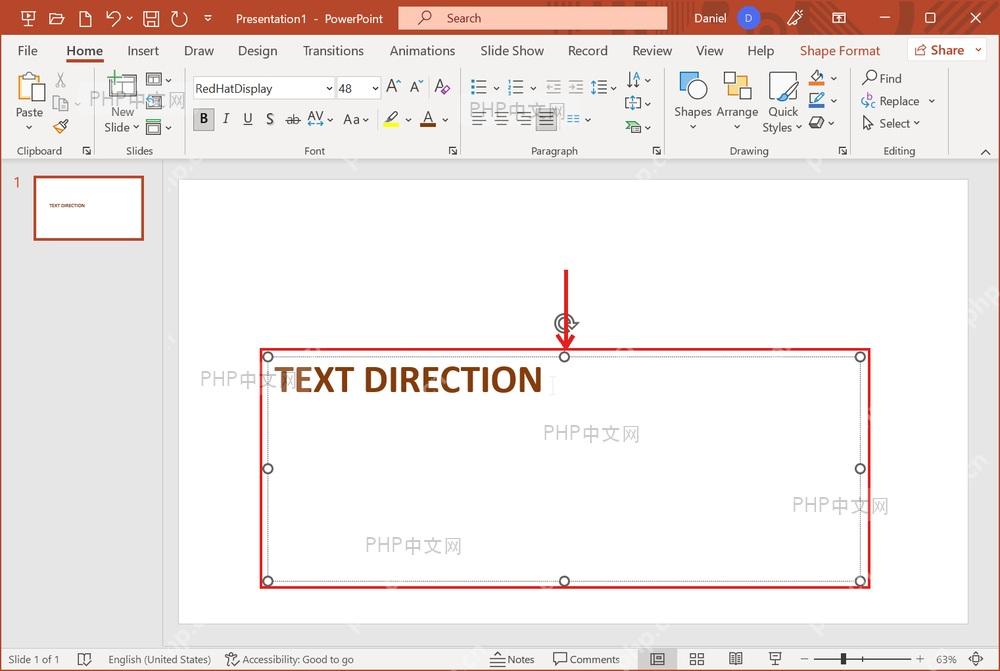The height and width of the screenshot is (671, 1000).
Task: Apply yellow text highlight color
Action: [392, 119]
